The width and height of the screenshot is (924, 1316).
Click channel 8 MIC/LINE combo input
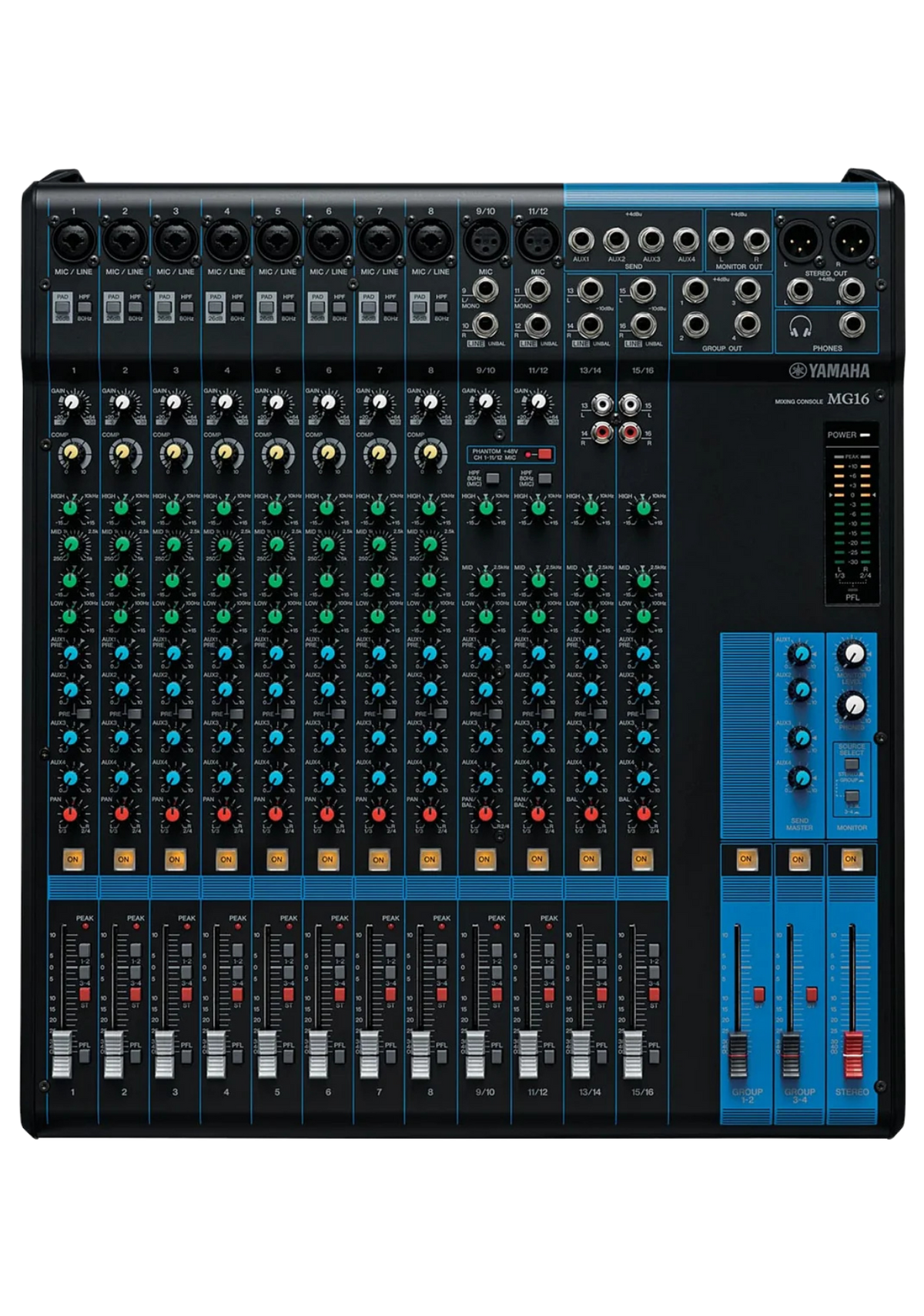coord(430,240)
